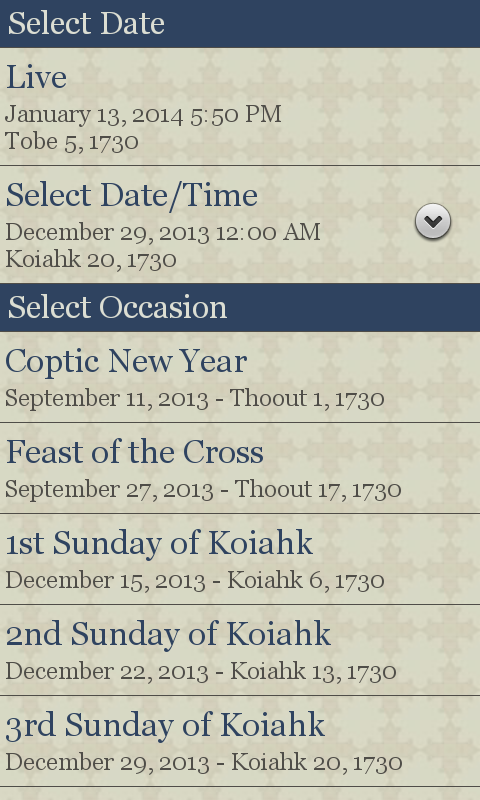
Task: Tap Koiahk 20, 1730 under Select Date/Time
Action: [91, 259]
